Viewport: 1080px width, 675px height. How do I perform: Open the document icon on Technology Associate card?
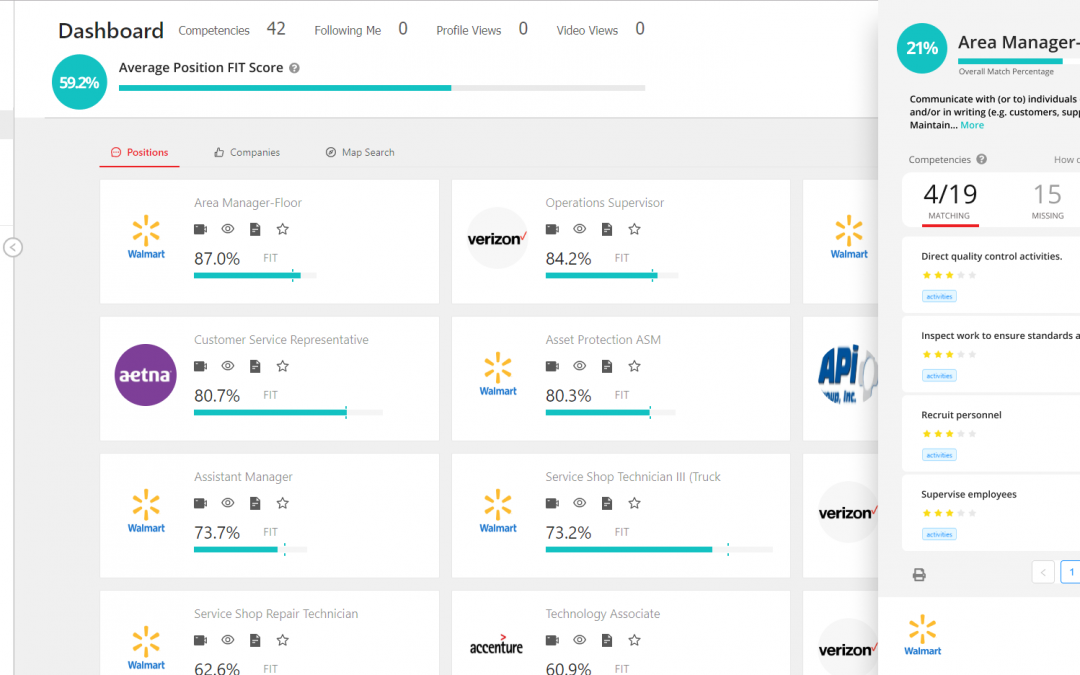(607, 641)
